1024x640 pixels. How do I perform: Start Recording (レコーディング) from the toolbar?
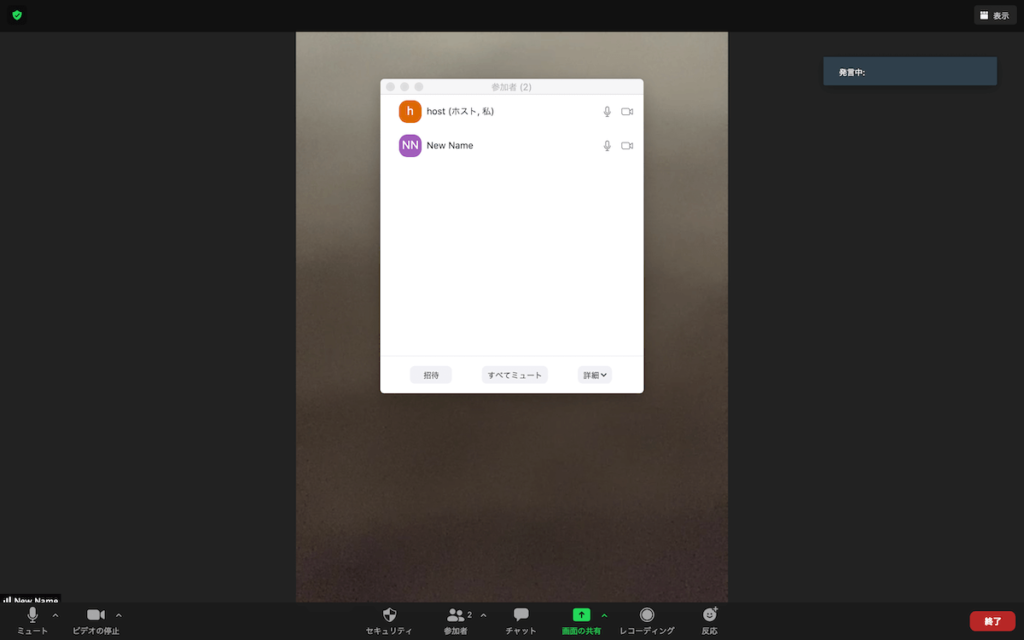point(647,615)
